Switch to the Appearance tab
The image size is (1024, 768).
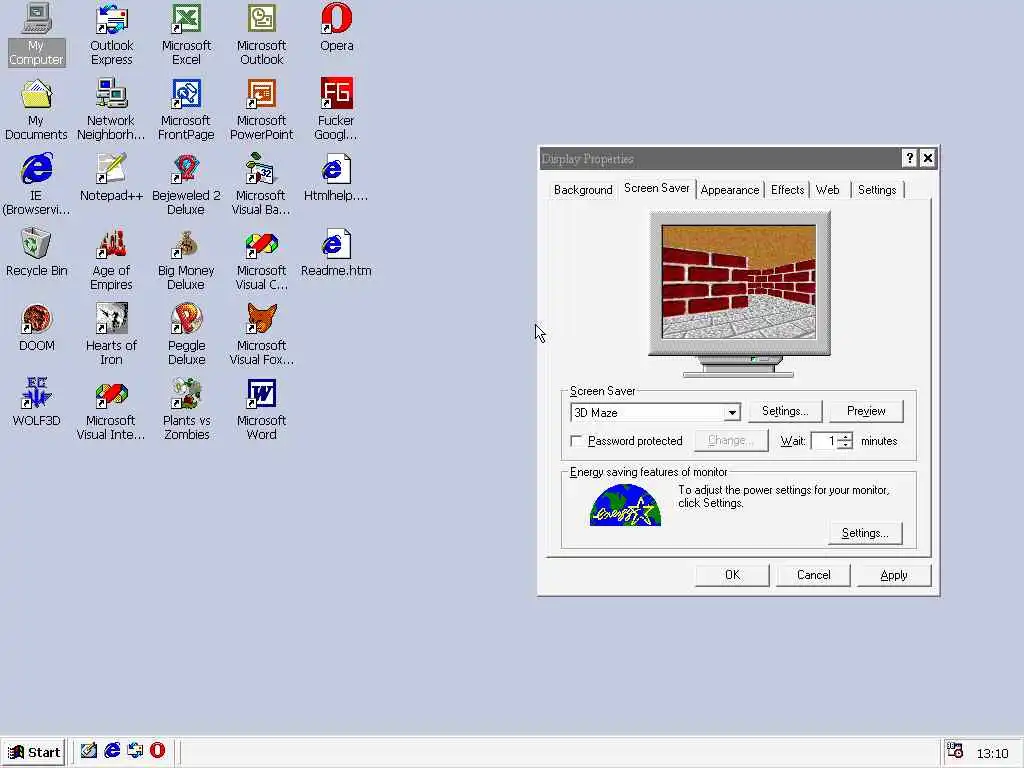point(729,190)
